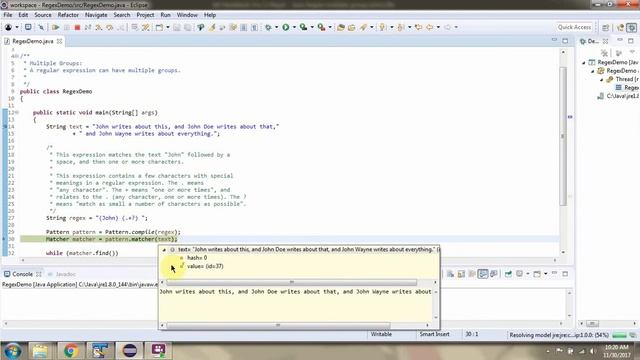Select the 'values (id=37)' variable row

pos(205,266)
